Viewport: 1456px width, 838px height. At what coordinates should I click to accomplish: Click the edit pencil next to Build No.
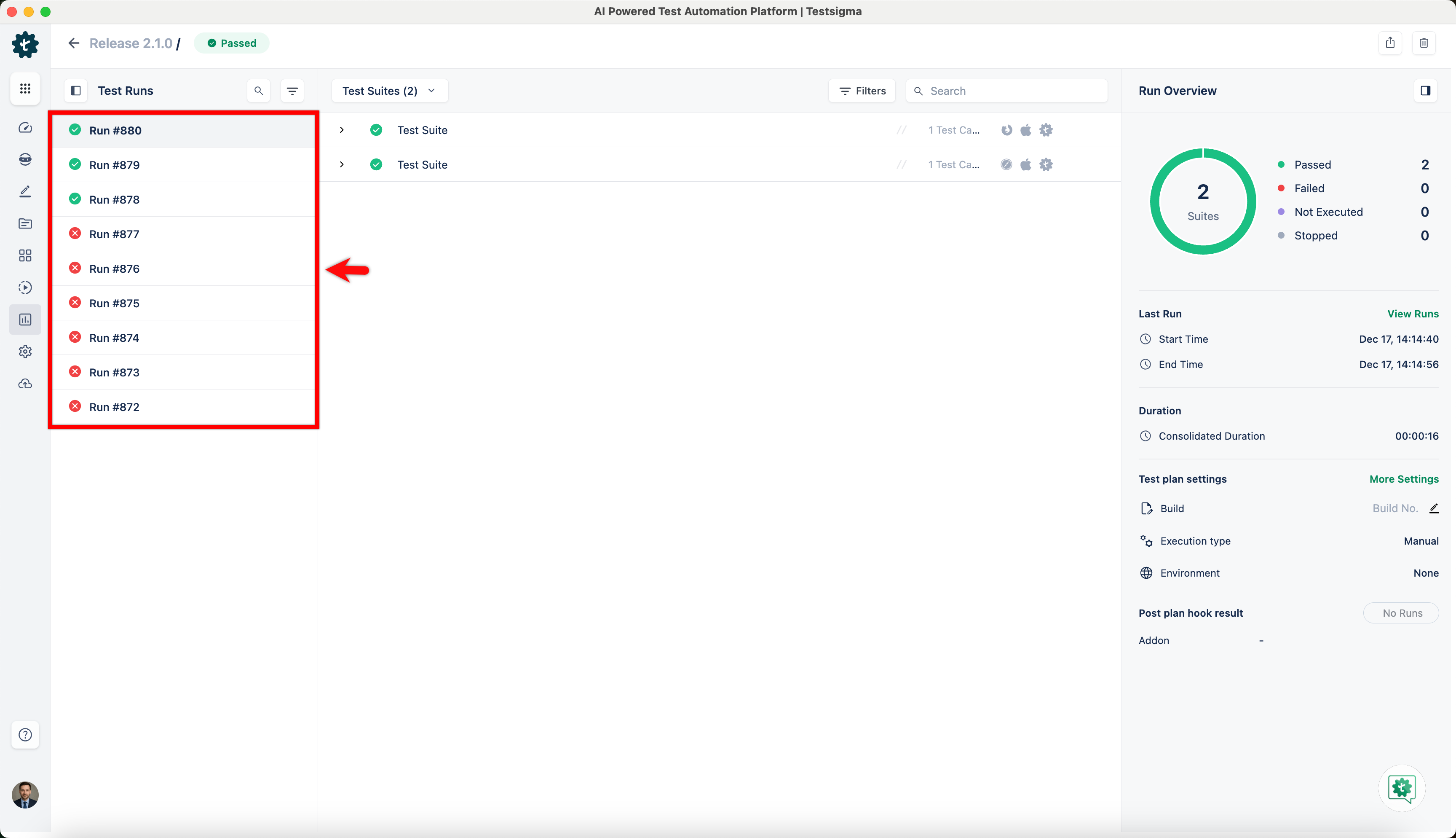point(1434,508)
